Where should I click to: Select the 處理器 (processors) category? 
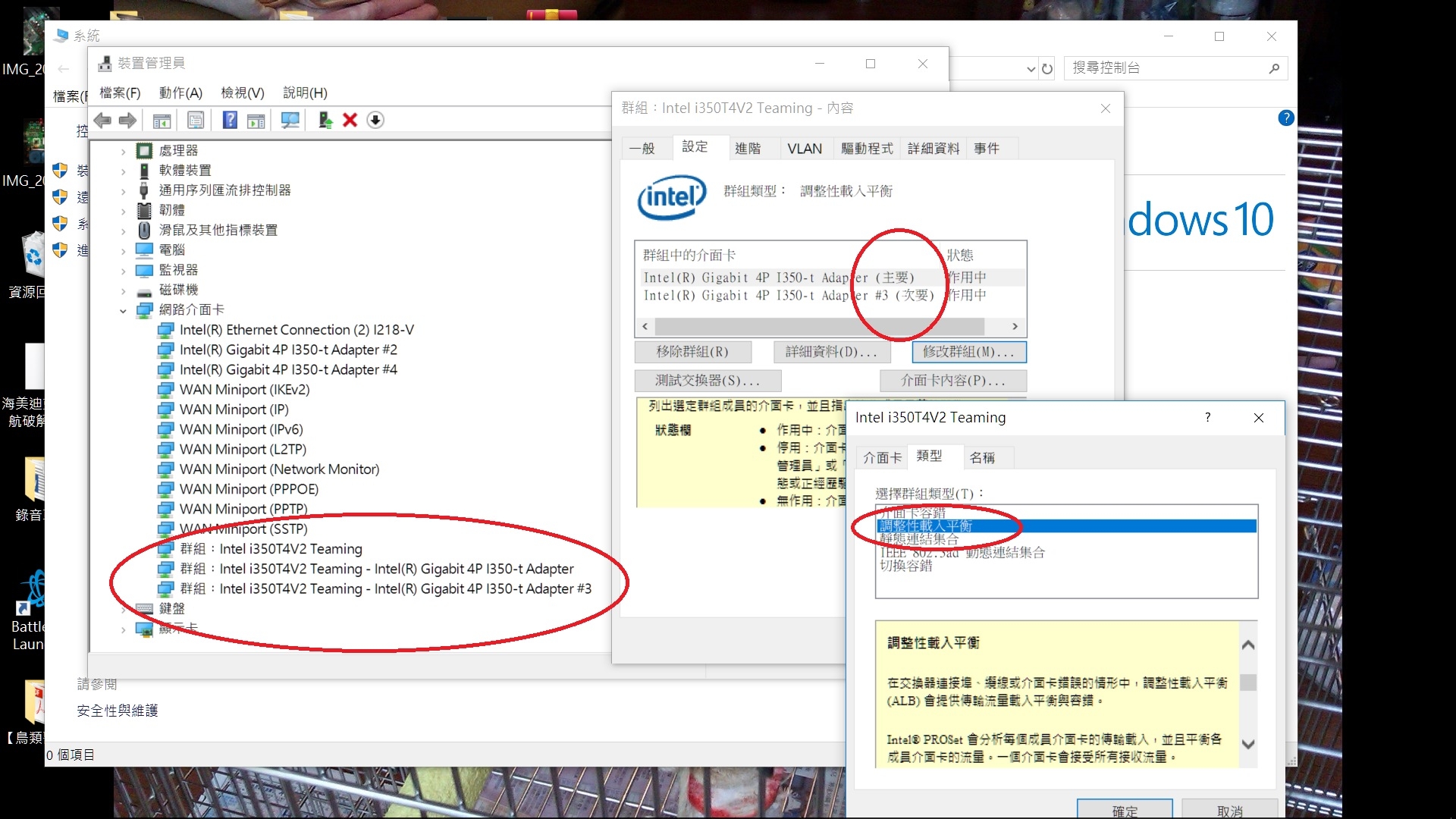[x=178, y=150]
